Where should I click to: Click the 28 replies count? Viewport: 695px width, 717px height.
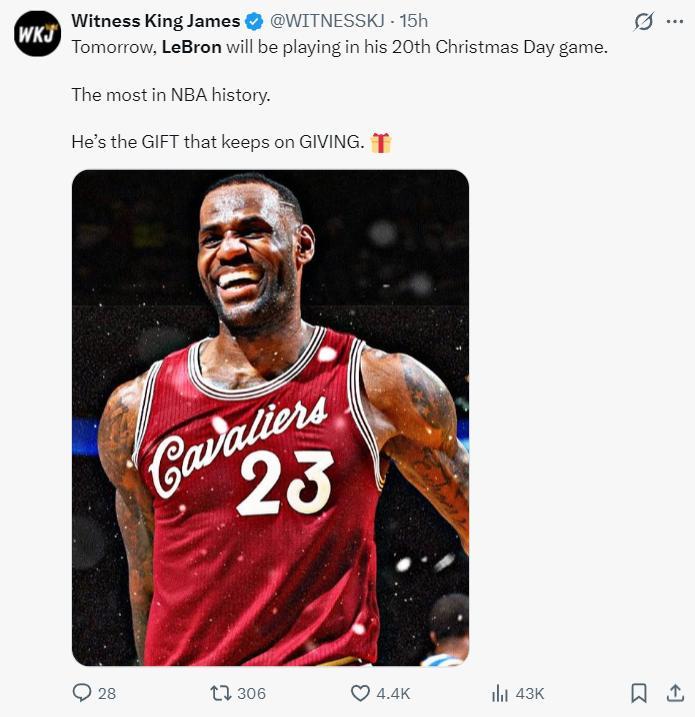(x=106, y=693)
